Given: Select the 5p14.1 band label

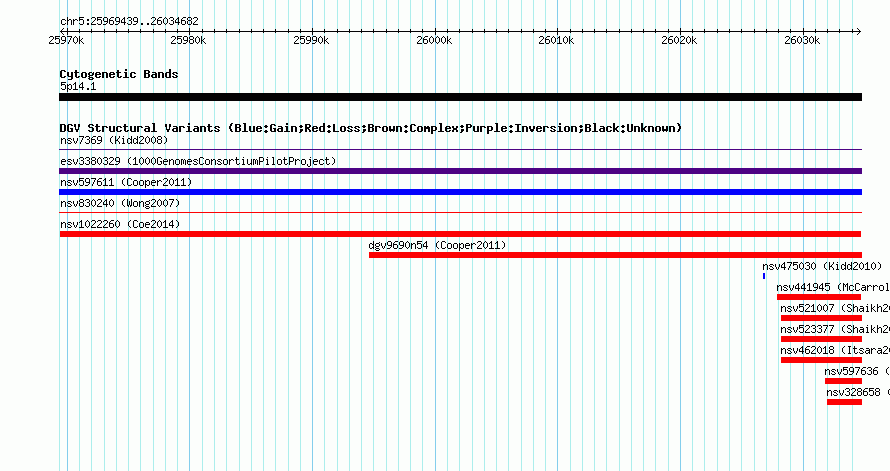Looking at the screenshot, I should coord(78,86).
